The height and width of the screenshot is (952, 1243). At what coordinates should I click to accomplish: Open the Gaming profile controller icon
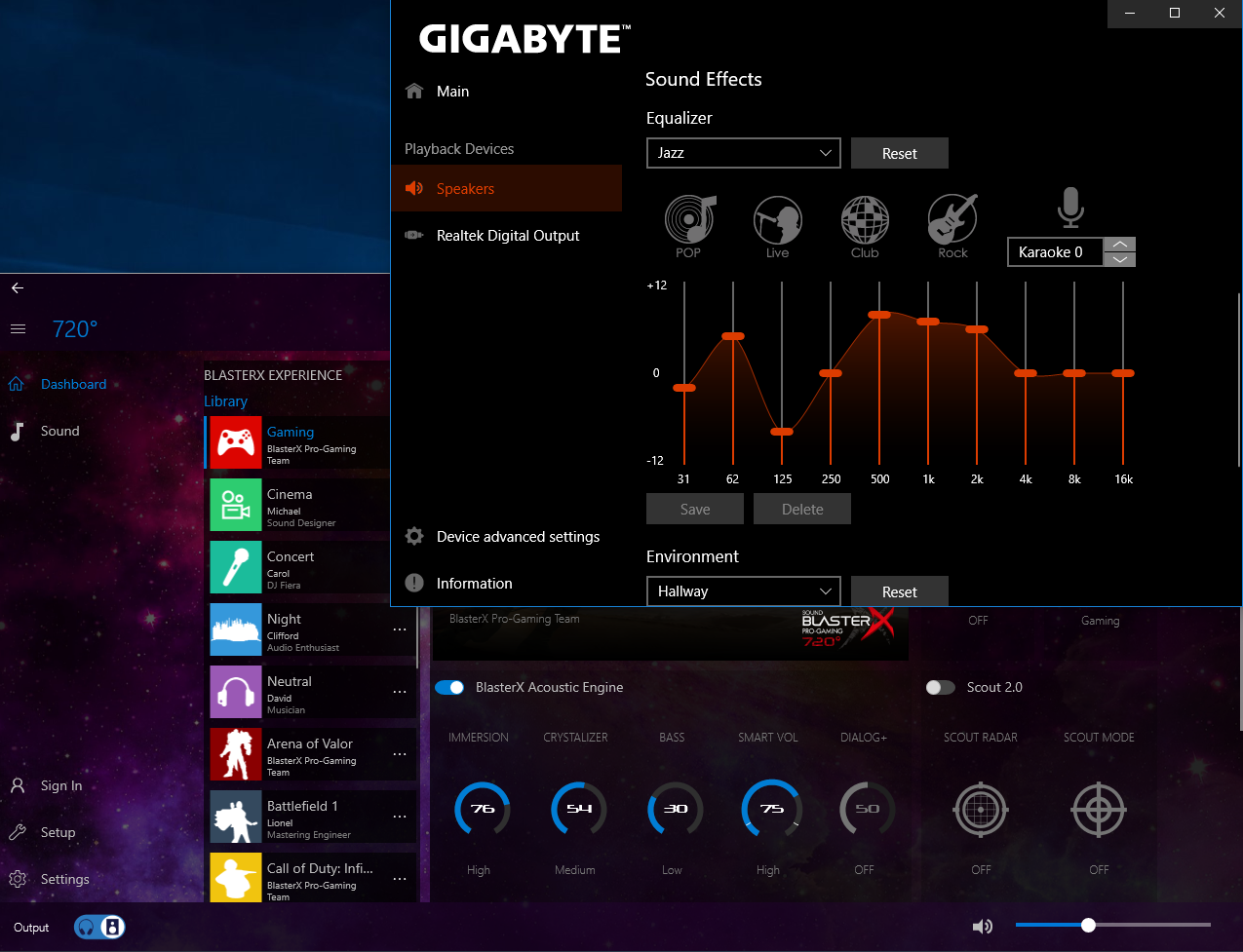coord(236,442)
